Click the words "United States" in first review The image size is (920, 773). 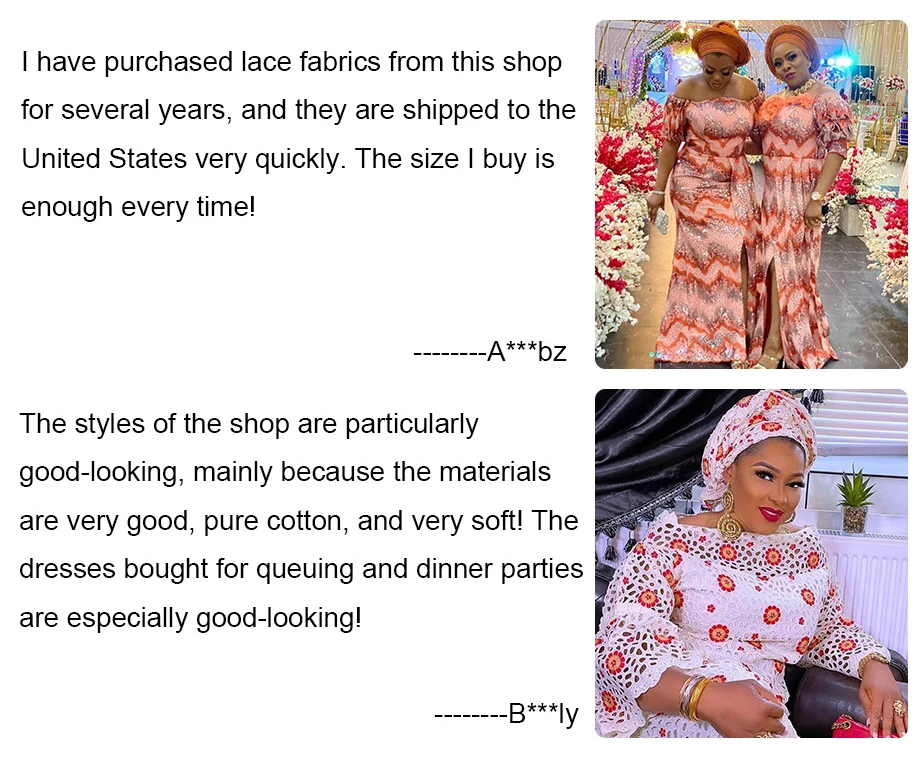click(104, 158)
